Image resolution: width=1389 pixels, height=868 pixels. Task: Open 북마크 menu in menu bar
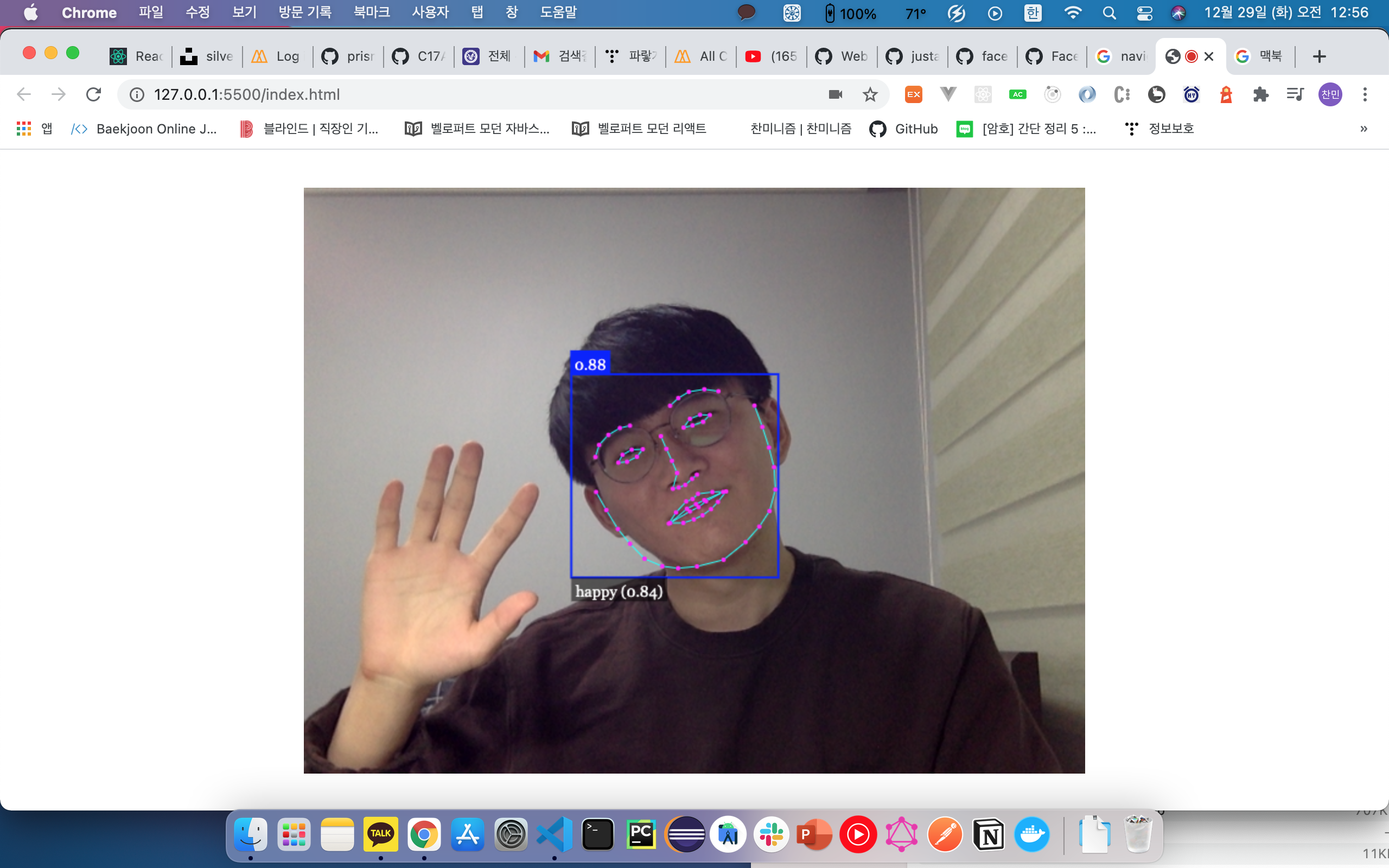[371, 12]
